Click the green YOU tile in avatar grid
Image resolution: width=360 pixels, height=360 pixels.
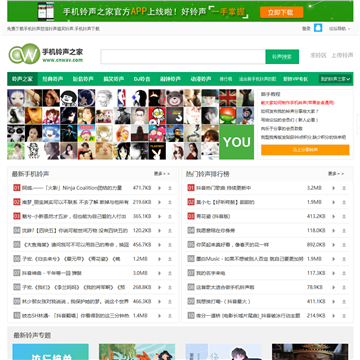[237, 142]
